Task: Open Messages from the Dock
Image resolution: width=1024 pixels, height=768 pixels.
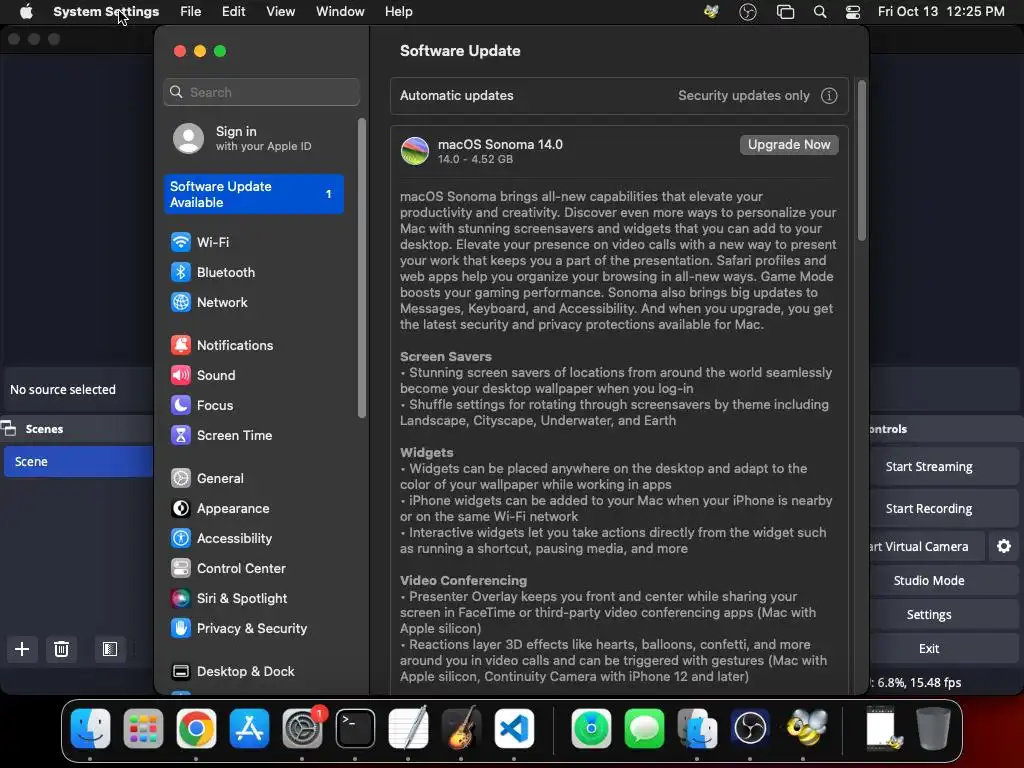Action: 644,729
